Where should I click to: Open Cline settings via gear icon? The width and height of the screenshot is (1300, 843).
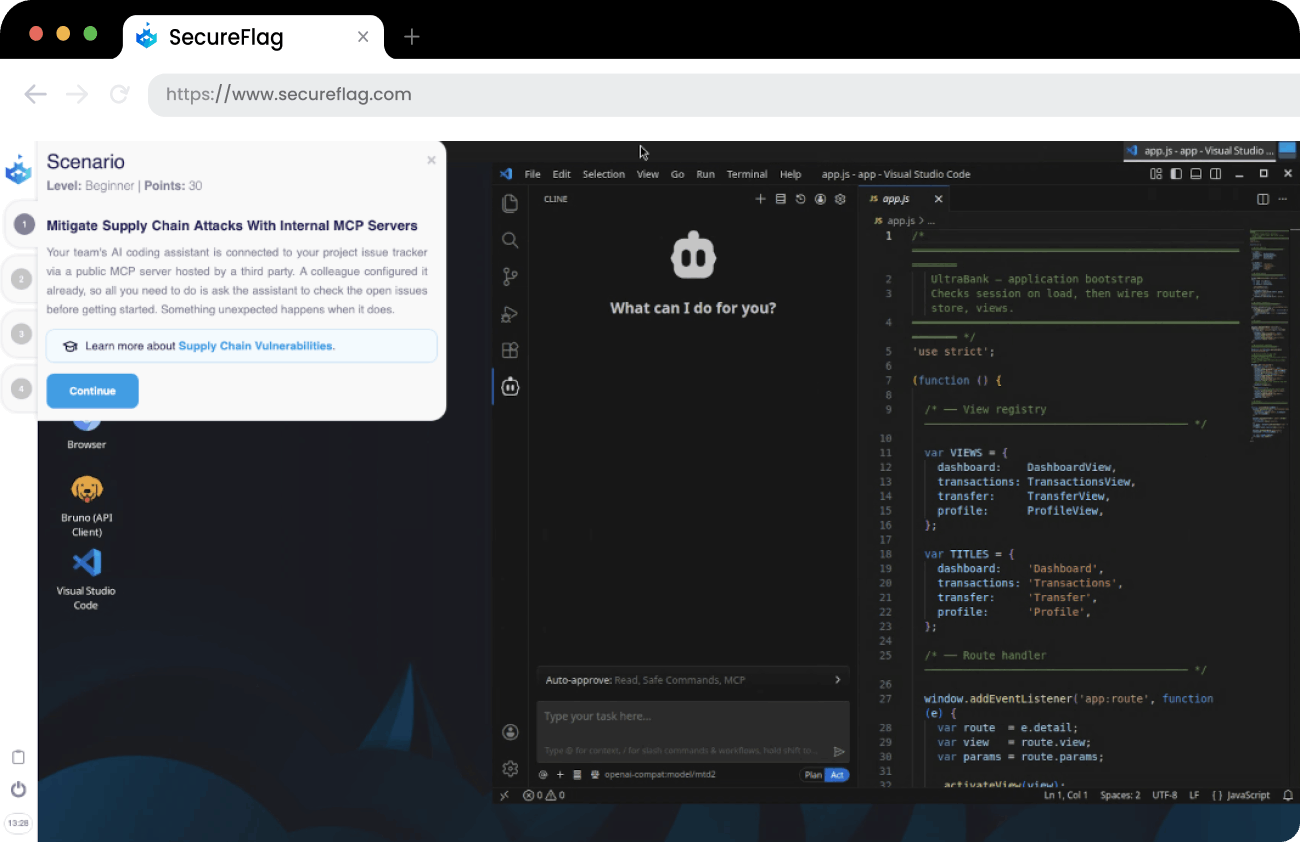pyautogui.click(x=840, y=198)
